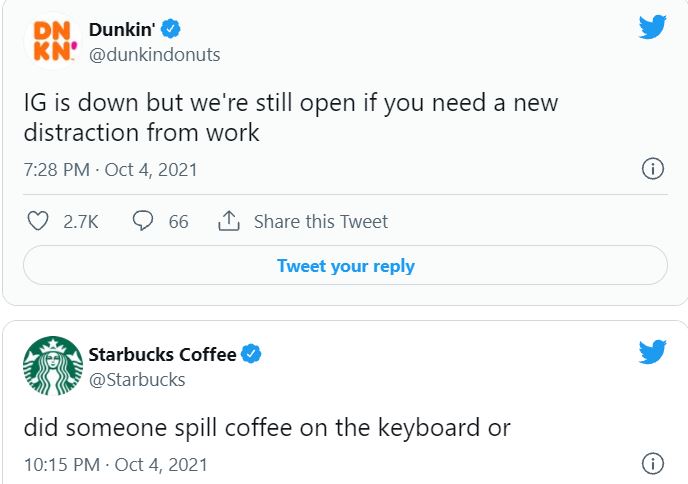Click Share this Tweet text
Viewport: 688px width, 484px height.
click(x=321, y=221)
